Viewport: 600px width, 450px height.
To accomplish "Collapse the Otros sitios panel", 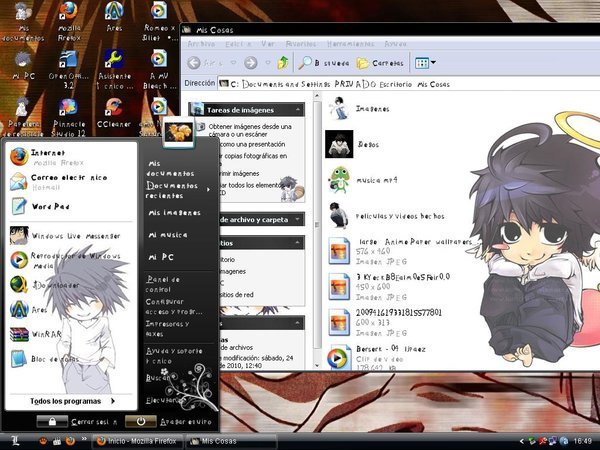I will pyautogui.click(x=298, y=243).
